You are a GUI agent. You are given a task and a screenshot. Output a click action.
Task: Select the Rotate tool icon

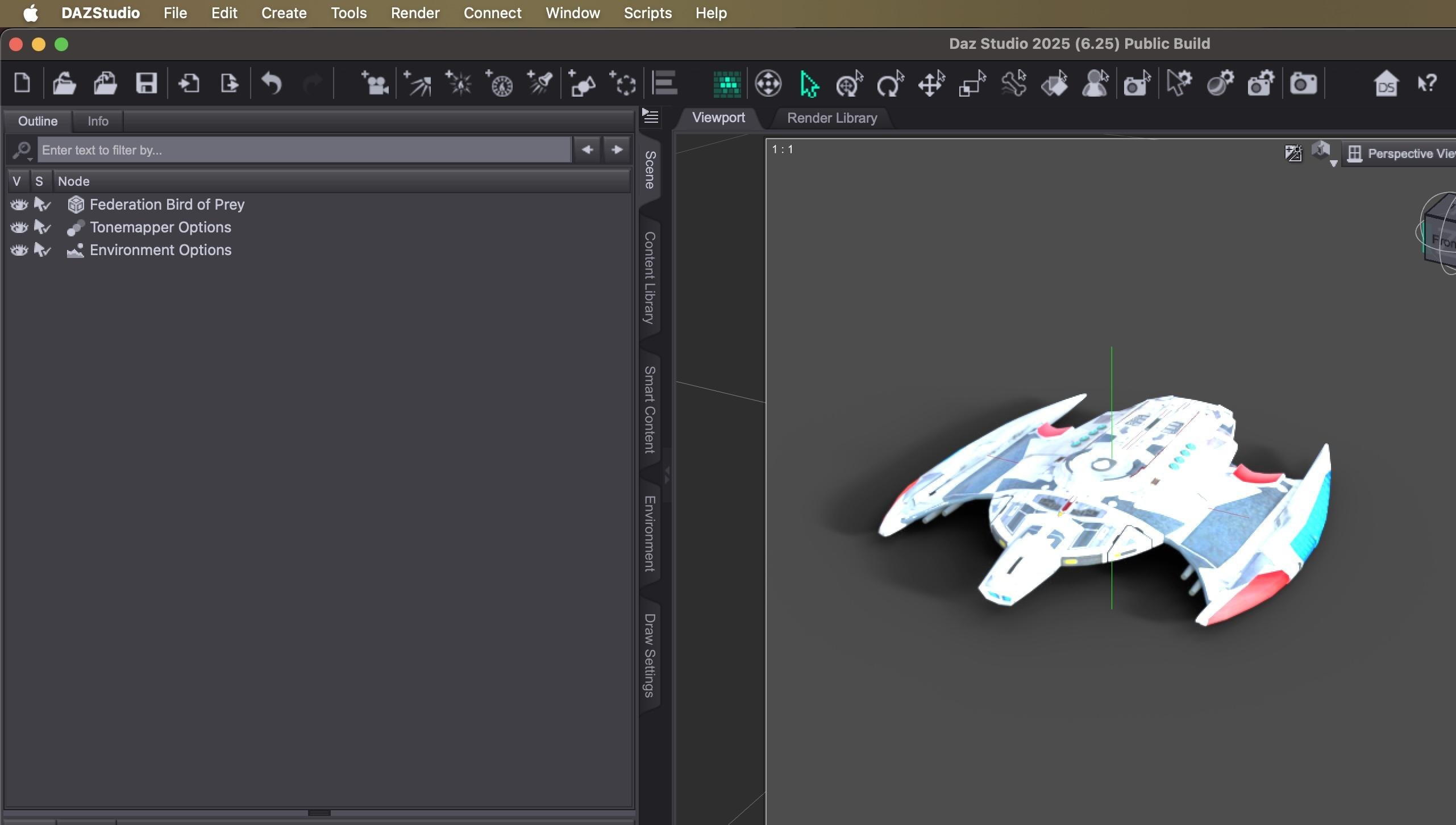point(890,84)
